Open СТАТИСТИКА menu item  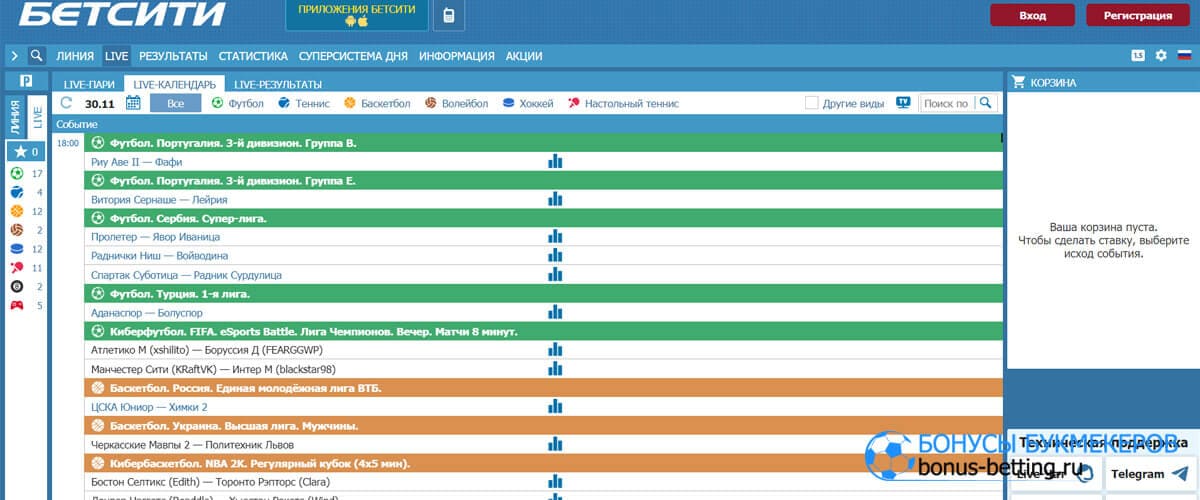click(x=253, y=56)
